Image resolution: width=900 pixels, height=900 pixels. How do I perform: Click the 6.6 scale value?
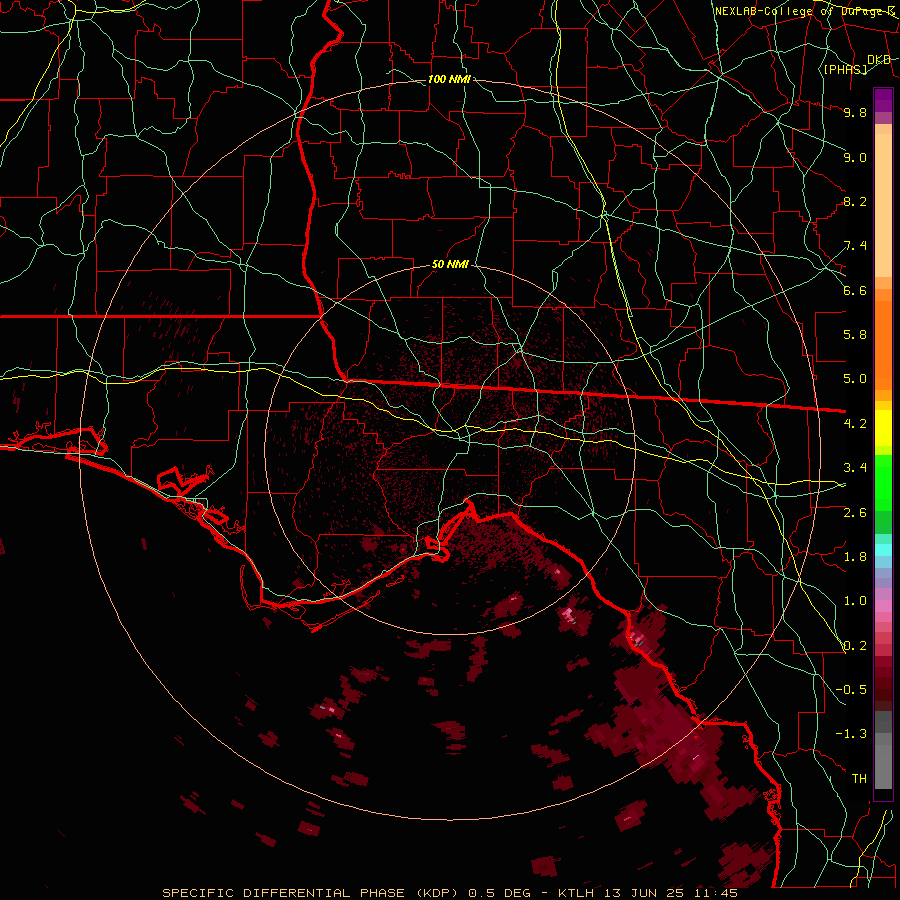(x=855, y=290)
